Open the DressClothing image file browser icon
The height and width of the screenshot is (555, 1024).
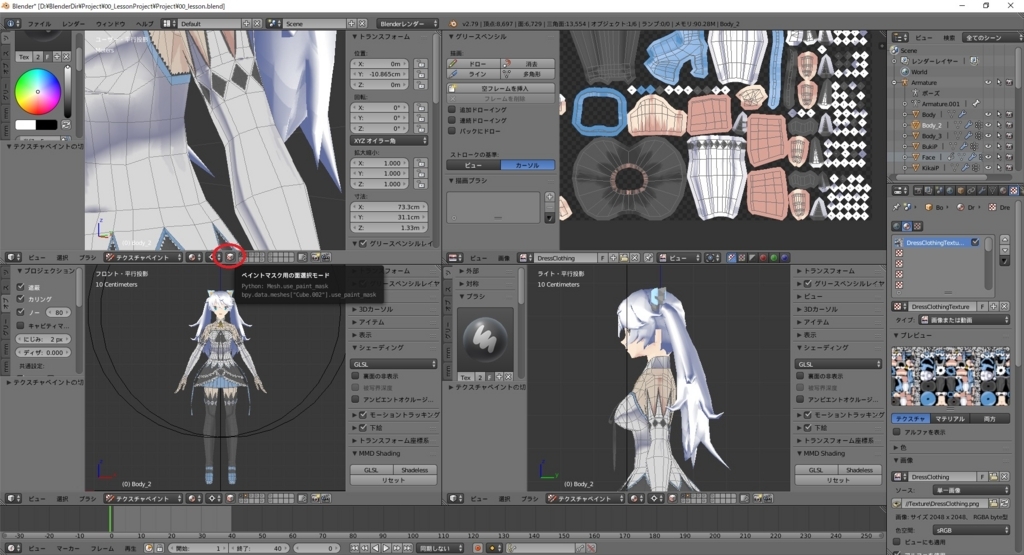pyautogui.click(x=624, y=258)
